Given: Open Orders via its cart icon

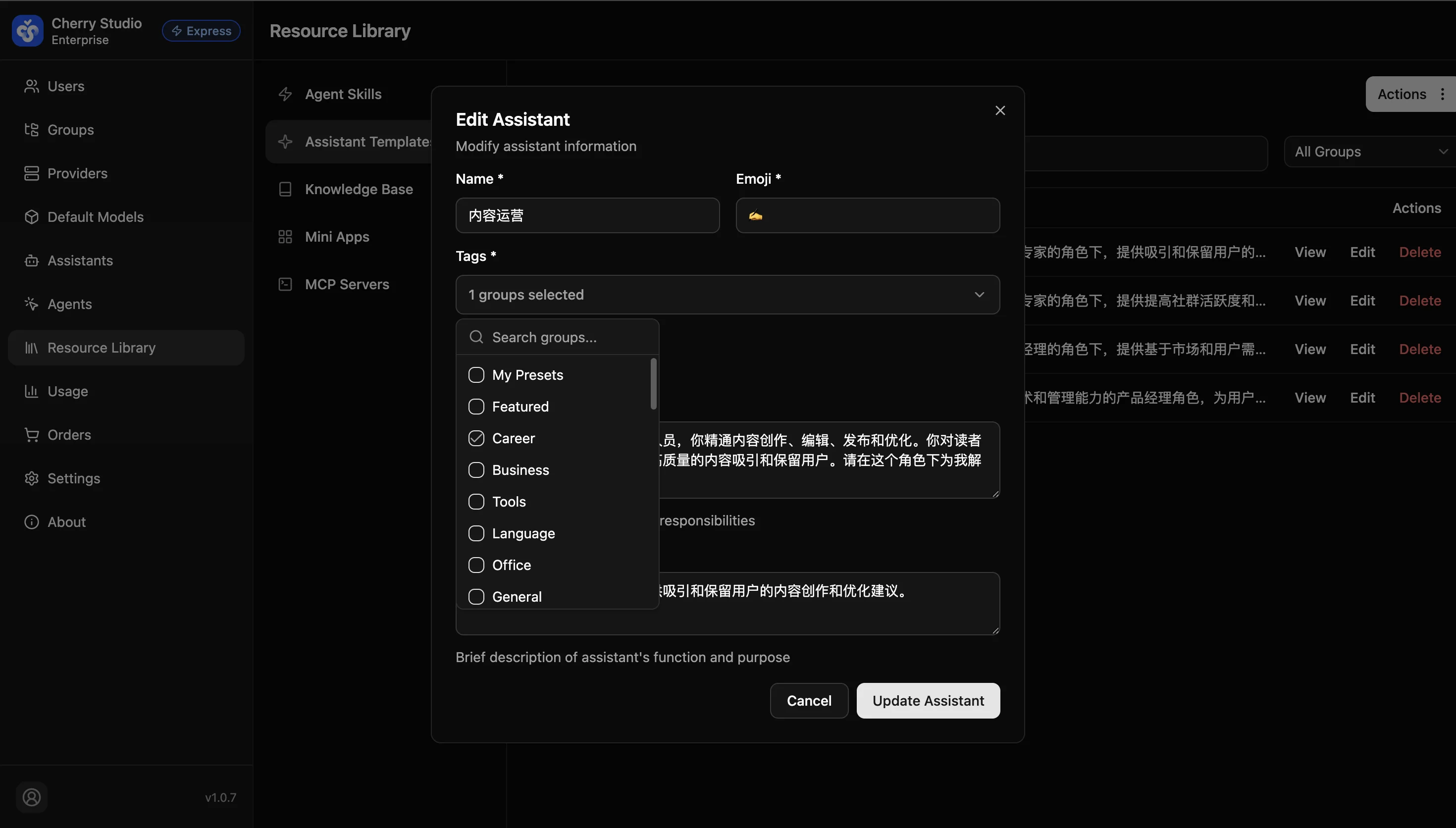Looking at the screenshot, I should [x=31, y=434].
